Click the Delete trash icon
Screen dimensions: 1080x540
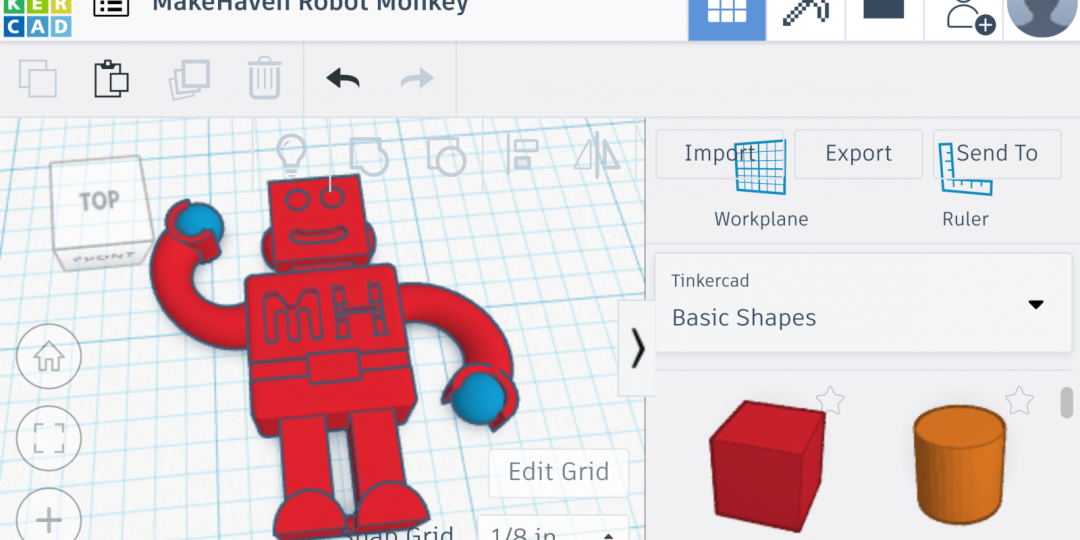(264, 78)
